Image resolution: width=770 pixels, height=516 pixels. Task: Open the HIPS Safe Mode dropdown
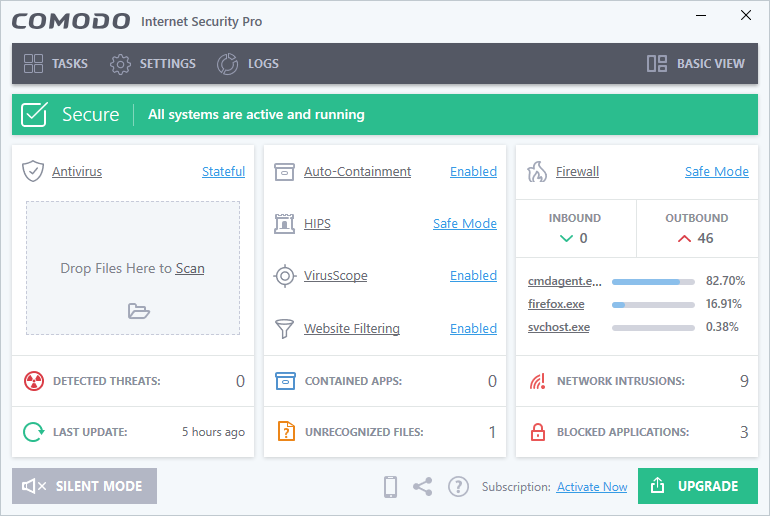(464, 223)
